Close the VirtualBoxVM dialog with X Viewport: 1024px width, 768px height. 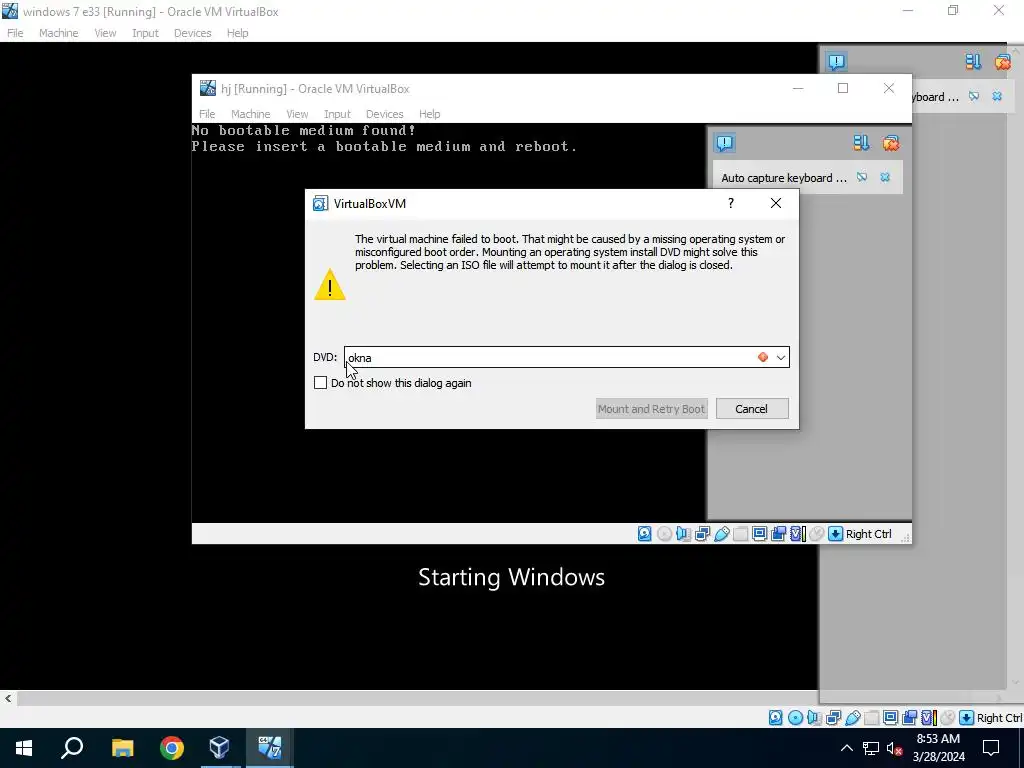[775, 203]
